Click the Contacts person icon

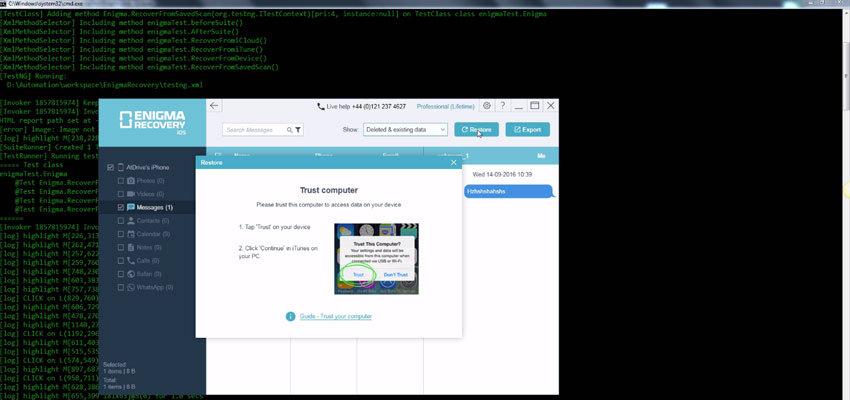(131, 221)
